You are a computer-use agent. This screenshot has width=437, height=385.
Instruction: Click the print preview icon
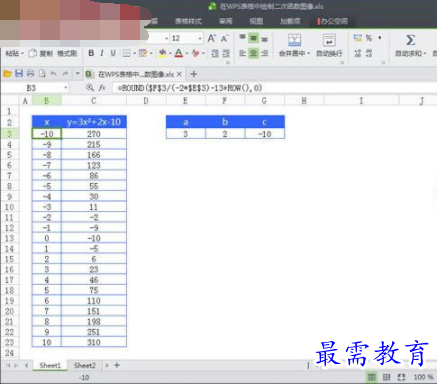(42, 74)
